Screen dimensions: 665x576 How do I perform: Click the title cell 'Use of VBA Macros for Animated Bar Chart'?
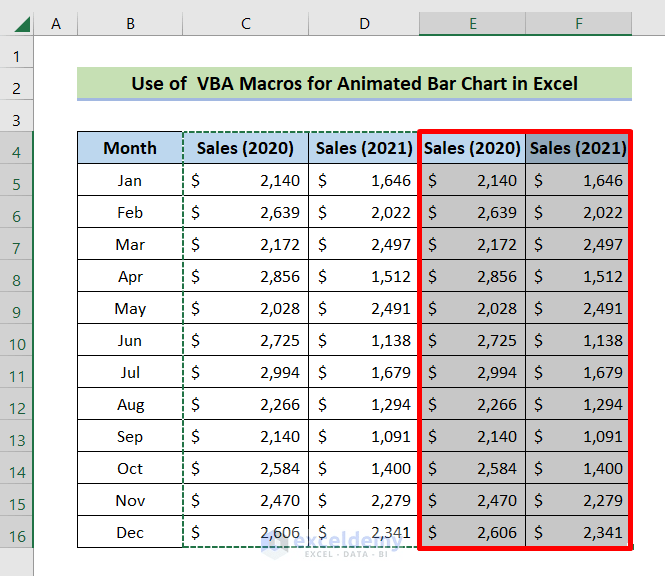[355, 84]
